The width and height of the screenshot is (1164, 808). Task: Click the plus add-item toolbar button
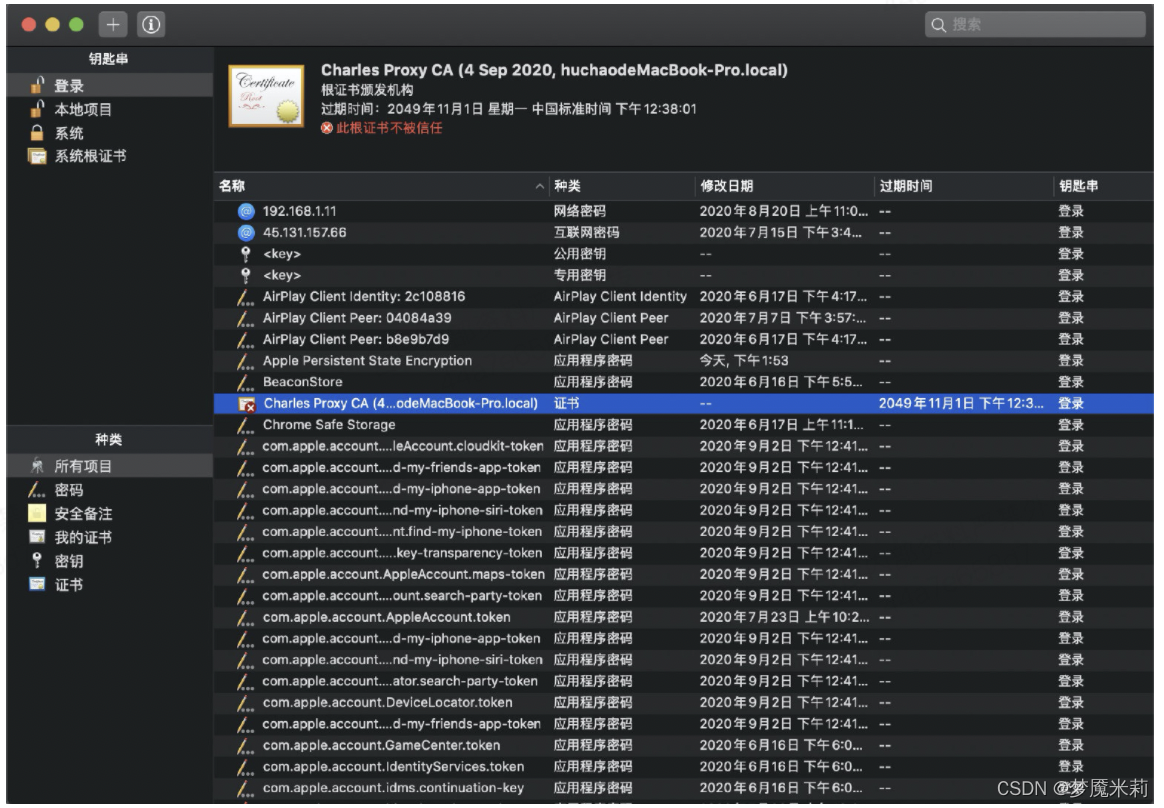pyautogui.click(x=113, y=25)
